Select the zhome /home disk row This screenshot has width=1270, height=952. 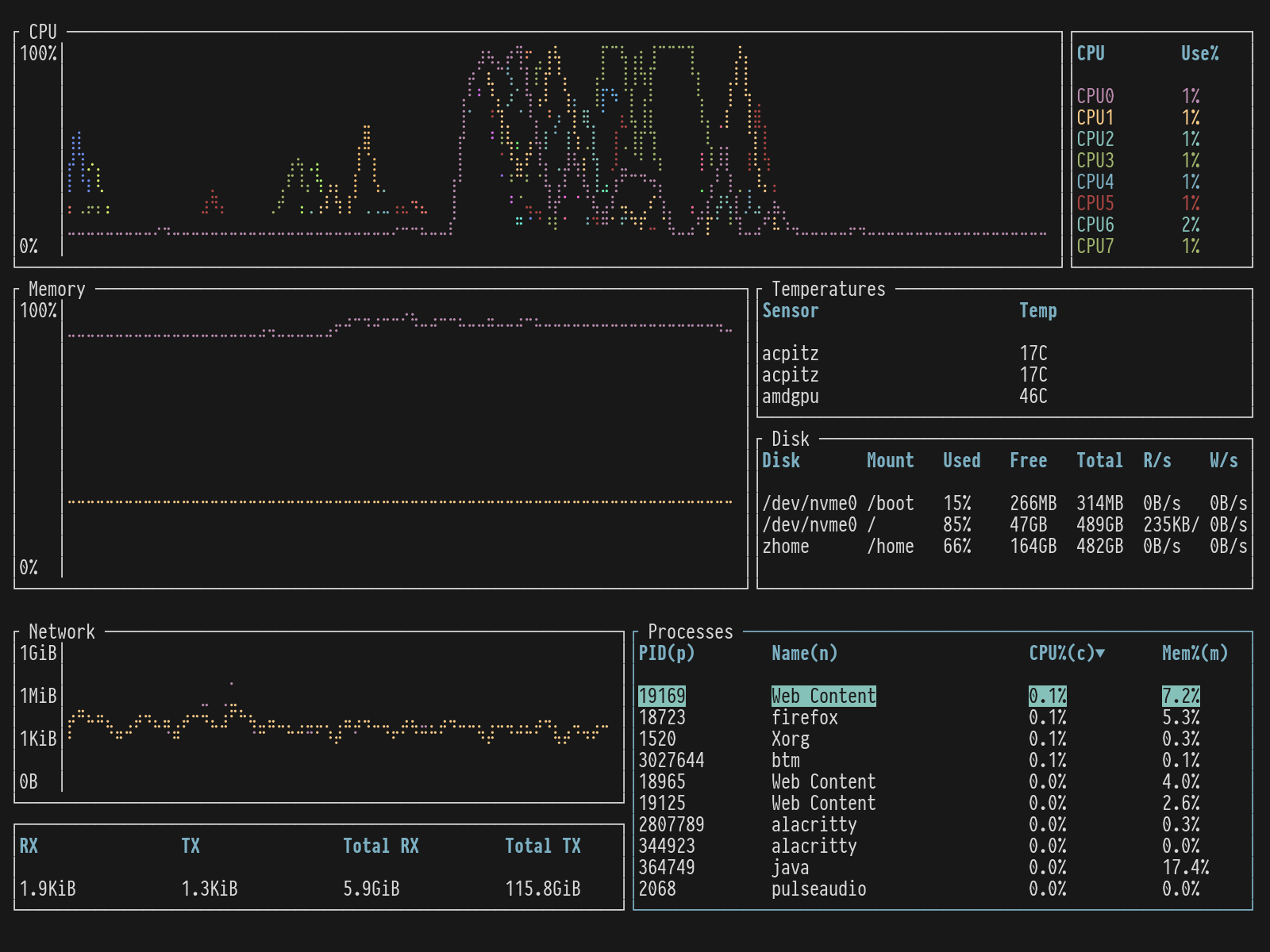click(x=1005, y=546)
